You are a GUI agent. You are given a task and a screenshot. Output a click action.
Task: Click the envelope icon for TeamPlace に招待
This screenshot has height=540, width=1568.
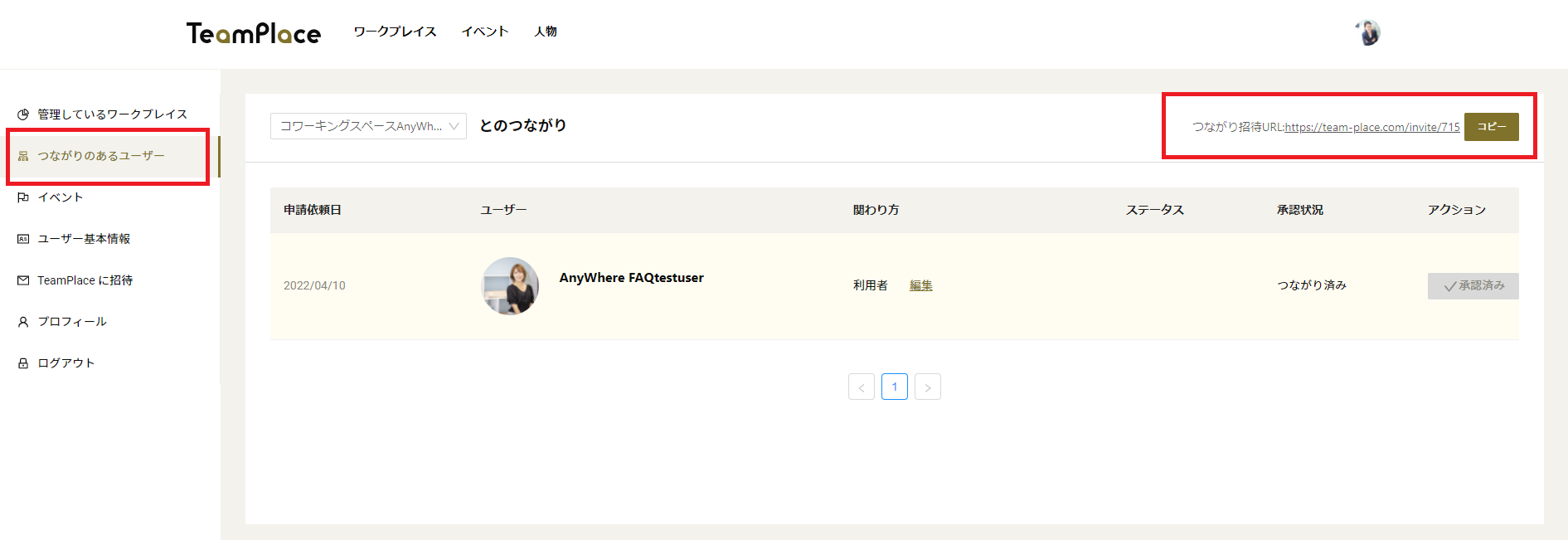click(23, 280)
